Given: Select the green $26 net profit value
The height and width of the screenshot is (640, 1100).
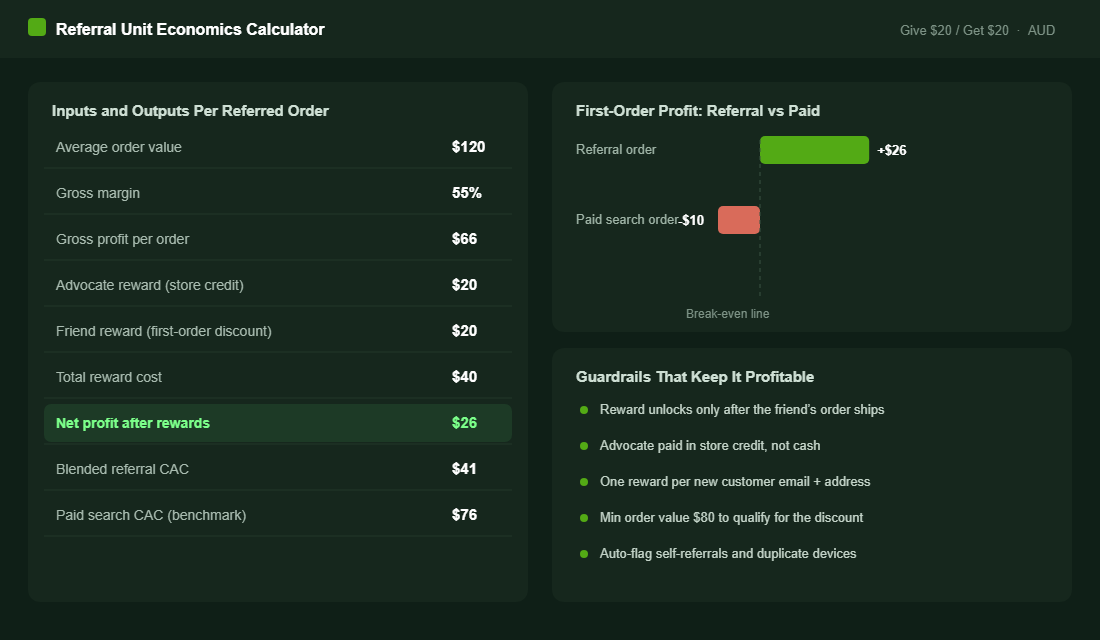Looking at the screenshot, I should pos(464,422).
